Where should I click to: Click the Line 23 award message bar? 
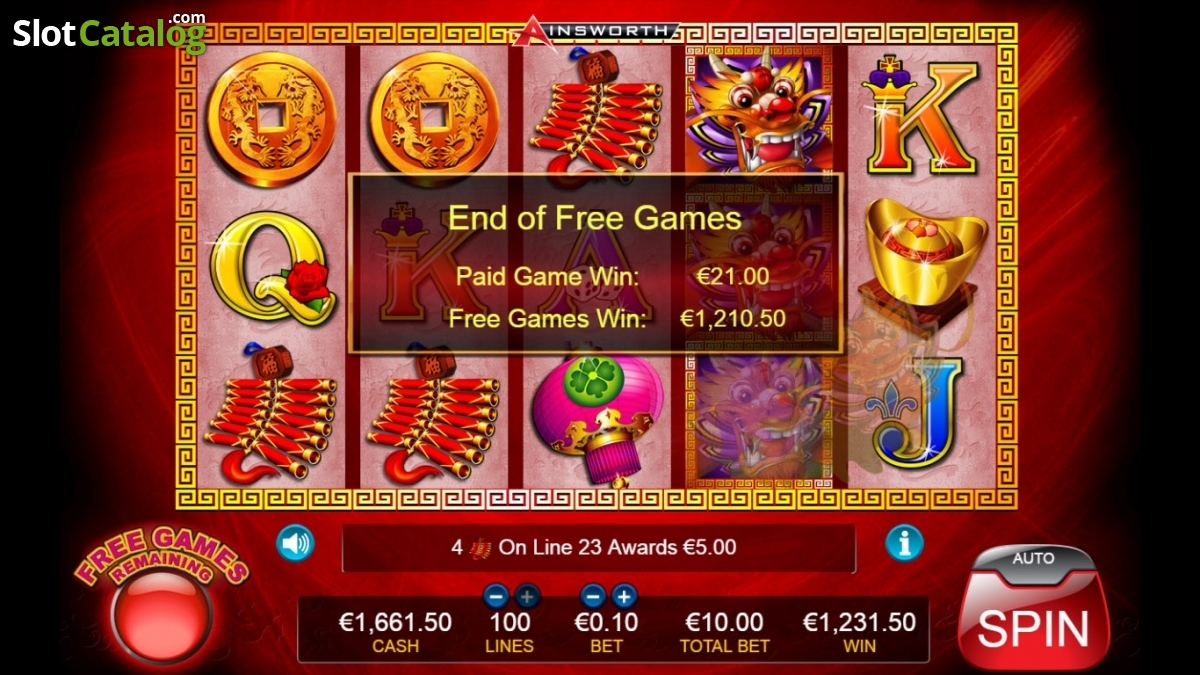click(598, 547)
